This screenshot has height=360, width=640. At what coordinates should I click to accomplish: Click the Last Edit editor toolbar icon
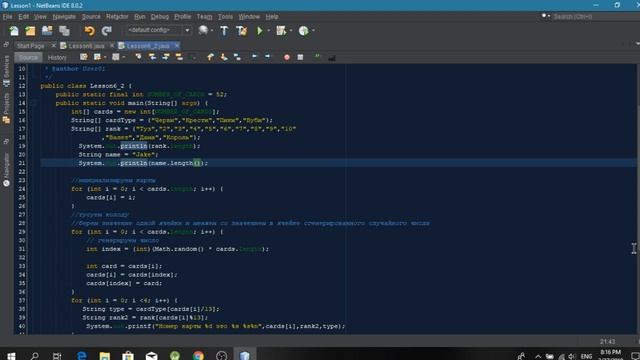pyautogui.click(x=84, y=57)
